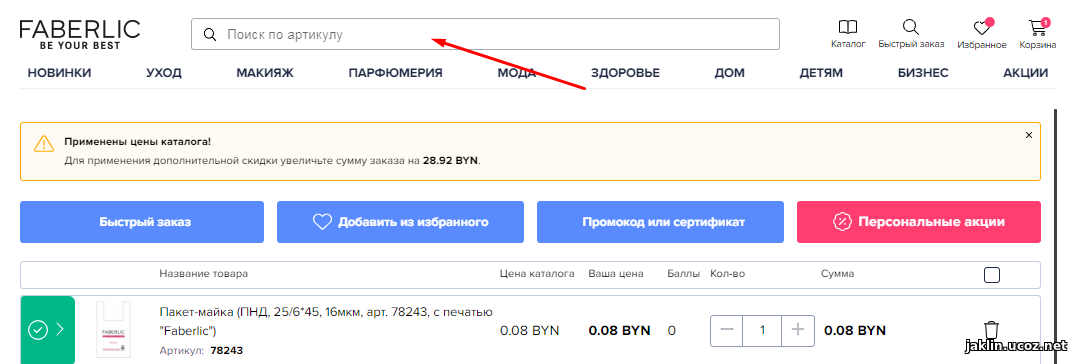Click Добавить из избранного button

[x=400, y=222]
